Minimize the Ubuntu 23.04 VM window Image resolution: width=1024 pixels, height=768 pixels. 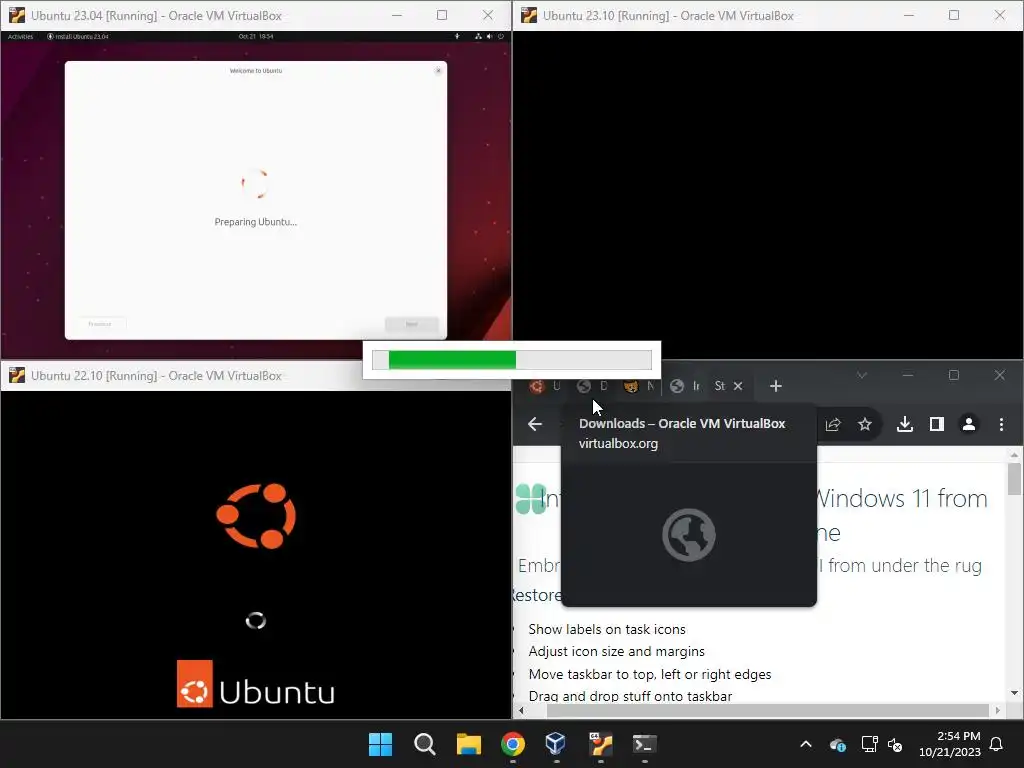396,15
